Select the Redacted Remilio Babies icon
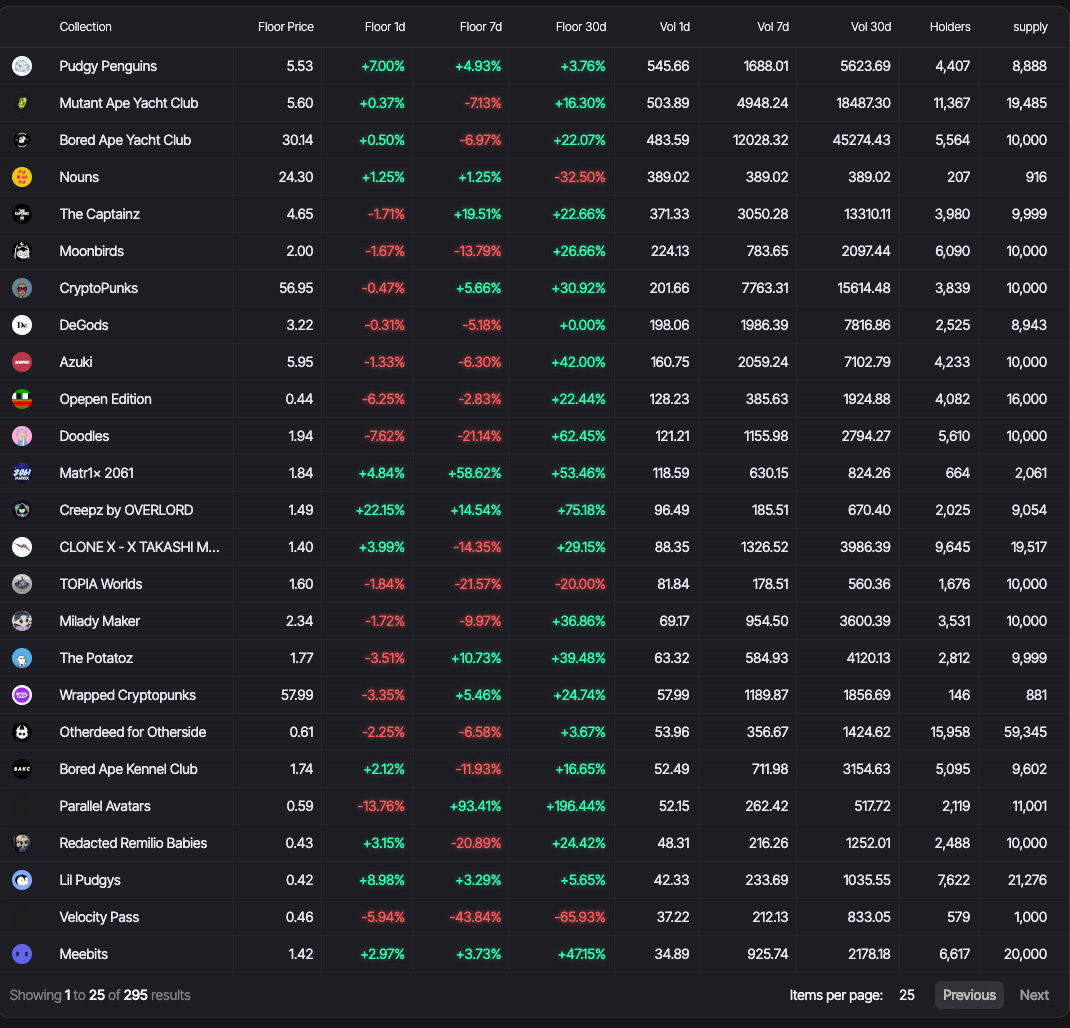This screenshot has width=1070, height=1028. point(22,843)
